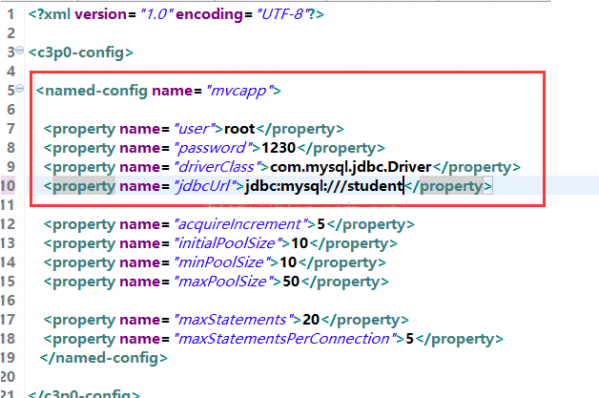Click the maxStatementsPerConnection value 5

[410, 339]
